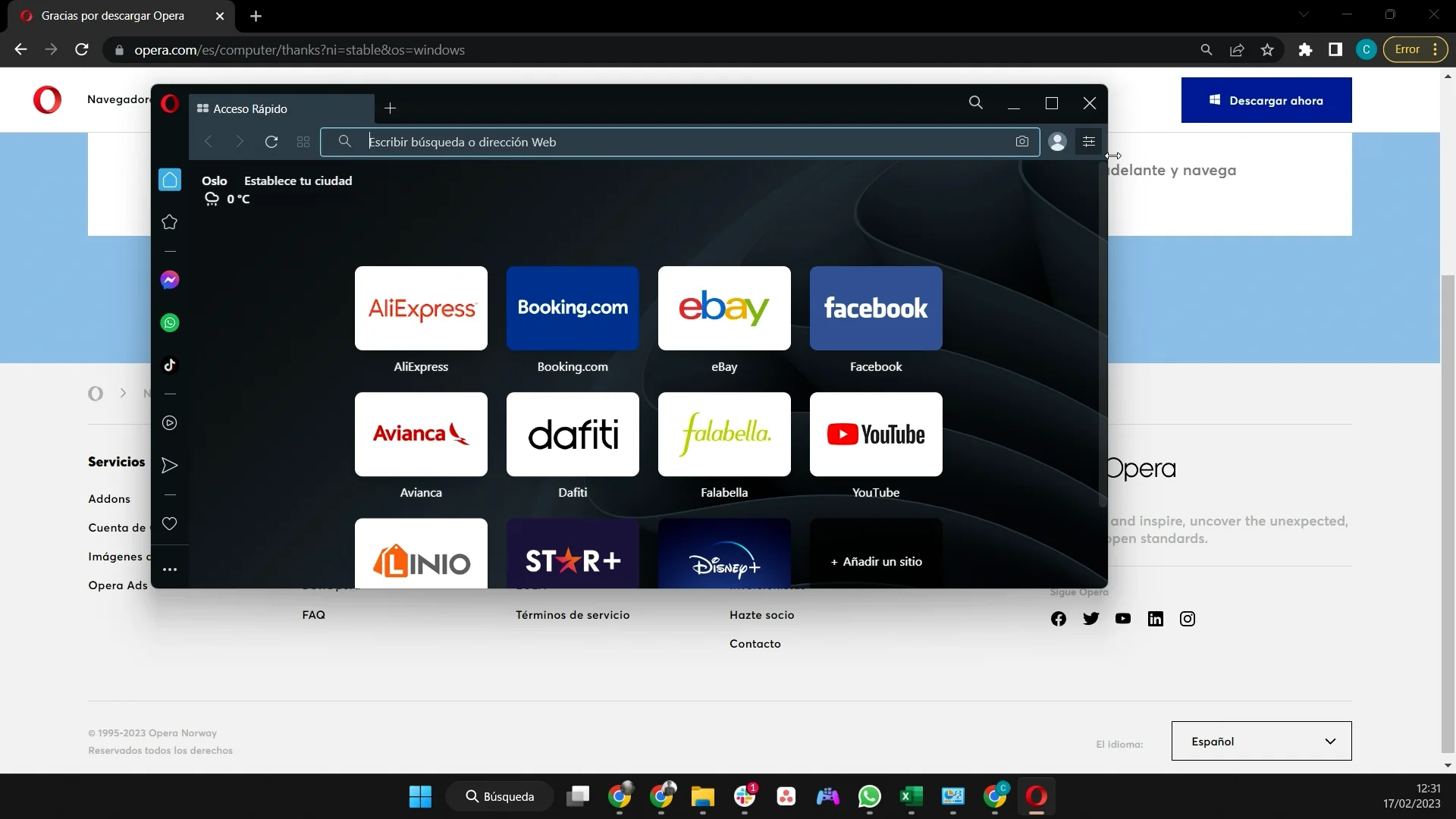Open Windows Start menu on taskbar
The height and width of the screenshot is (819, 1456).
click(x=420, y=796)
